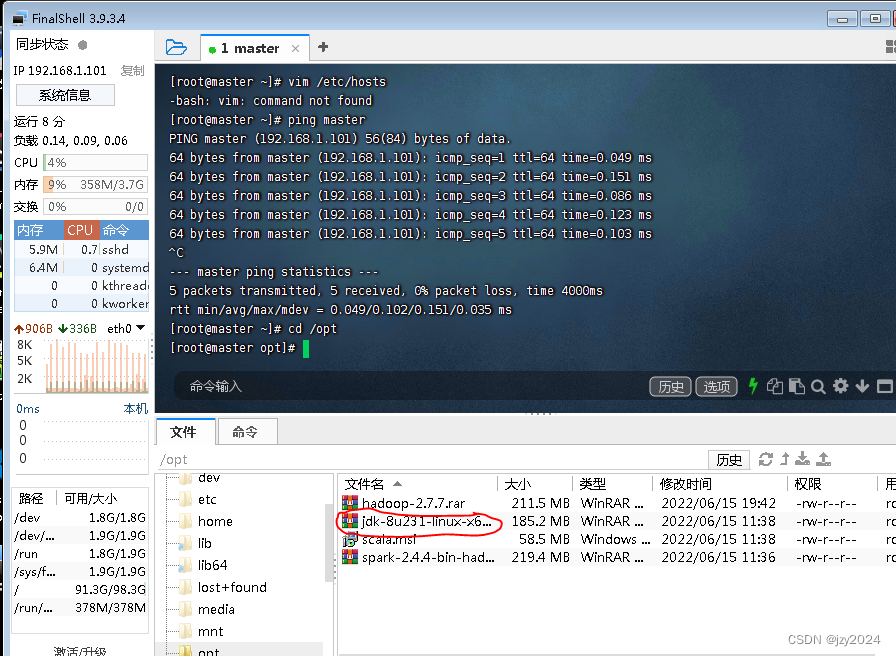The height and width of the screenshot is (656, 896).
Task: Click the paste icon in the command bar
Action: click(x=797, y=387)
